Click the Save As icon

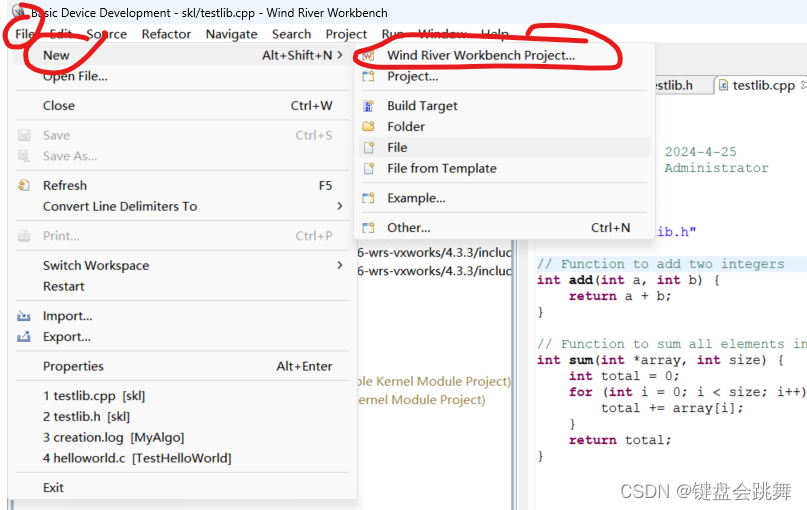click(x=24, y=156)
